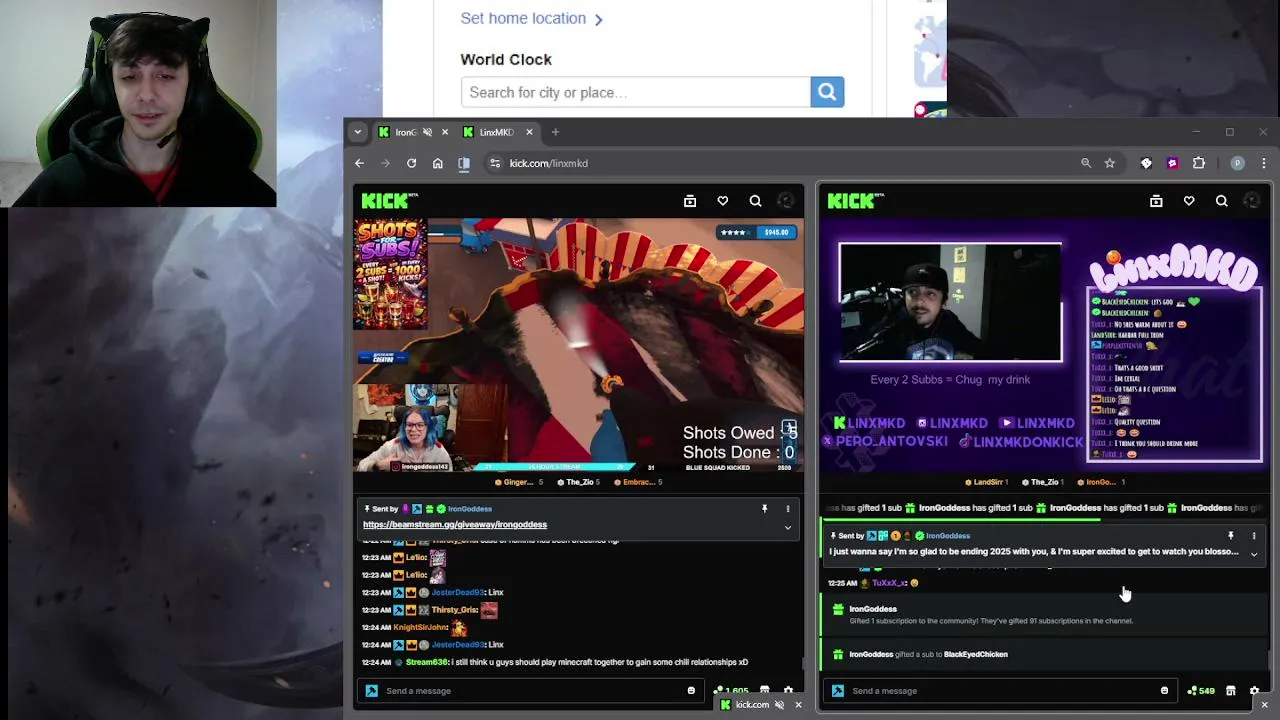Click the Ginger... gifter in left leaderboard

(519, 482)
